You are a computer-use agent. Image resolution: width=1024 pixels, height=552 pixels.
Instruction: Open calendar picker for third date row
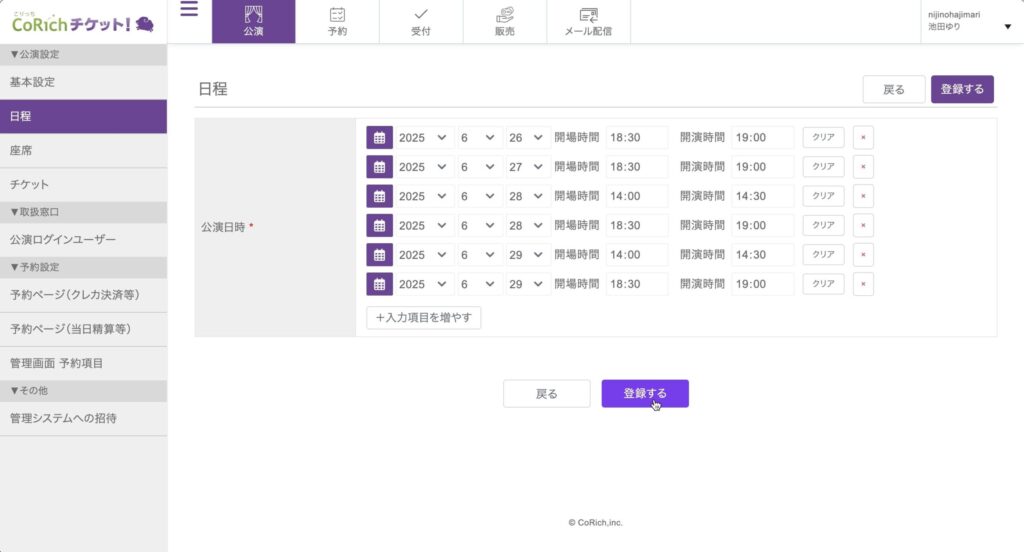379,196
